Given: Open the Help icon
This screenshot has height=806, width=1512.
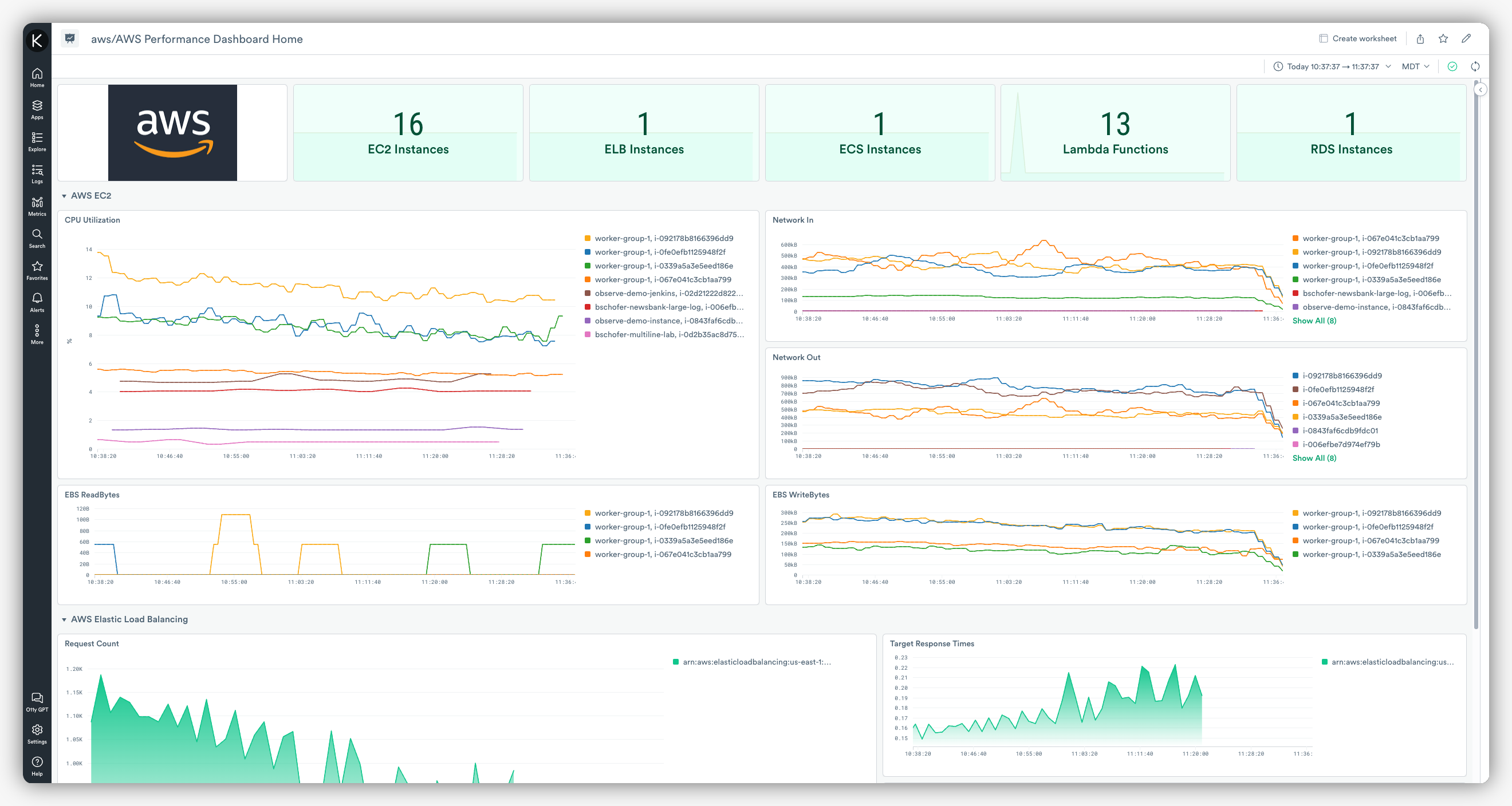Looking at the screenshot, I should (x=37, y=766).
